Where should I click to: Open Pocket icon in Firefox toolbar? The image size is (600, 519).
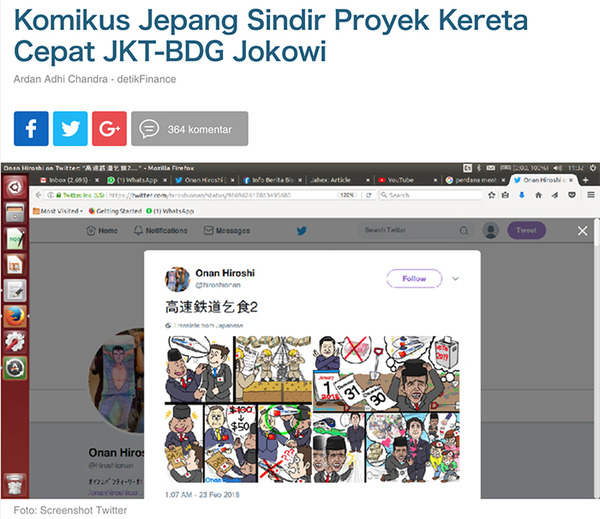[x=572, y=195]
